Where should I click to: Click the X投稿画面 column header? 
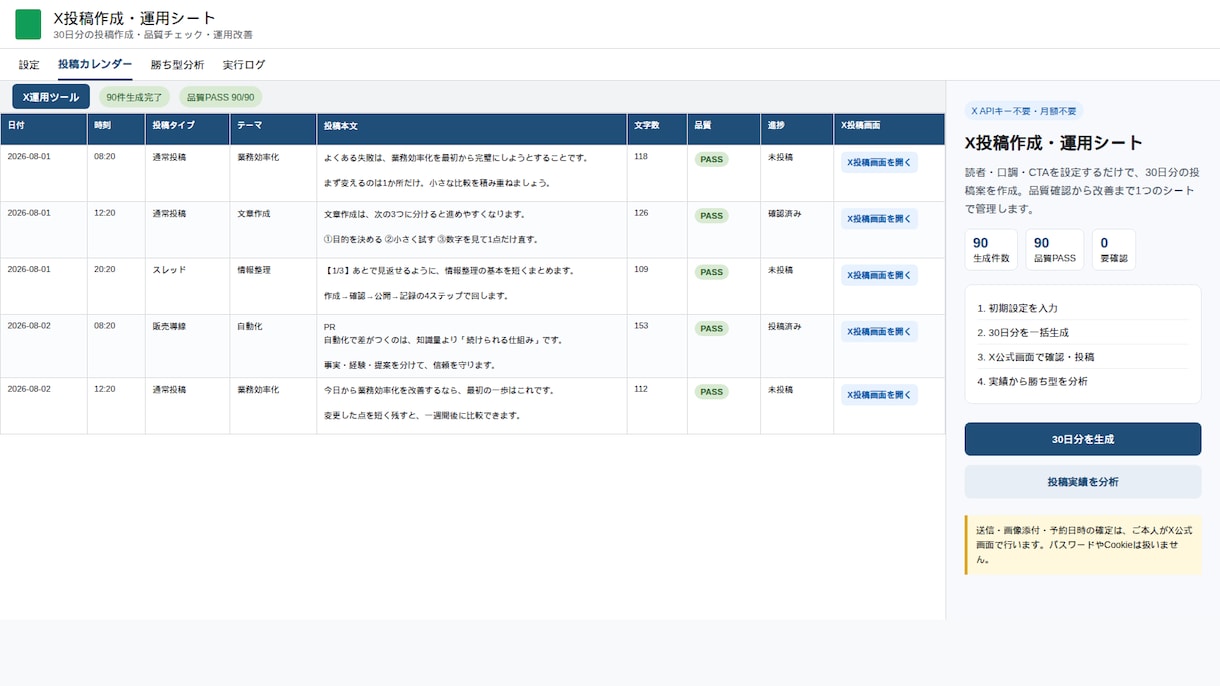(x=889, y=129)
